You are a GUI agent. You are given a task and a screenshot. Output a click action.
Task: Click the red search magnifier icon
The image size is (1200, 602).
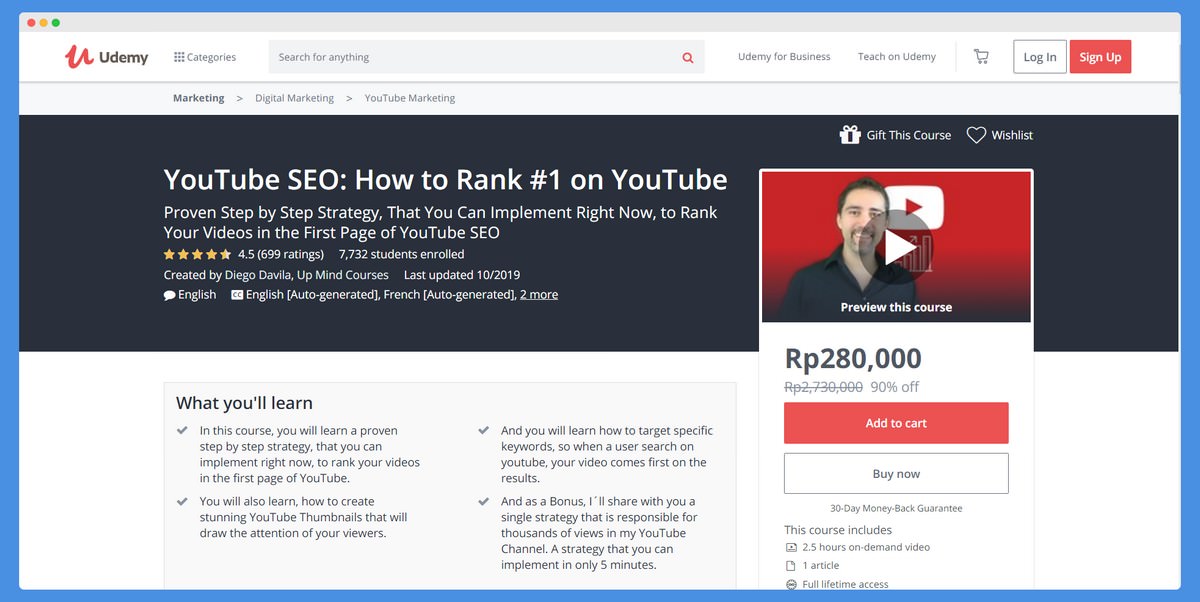coord(688,58)
